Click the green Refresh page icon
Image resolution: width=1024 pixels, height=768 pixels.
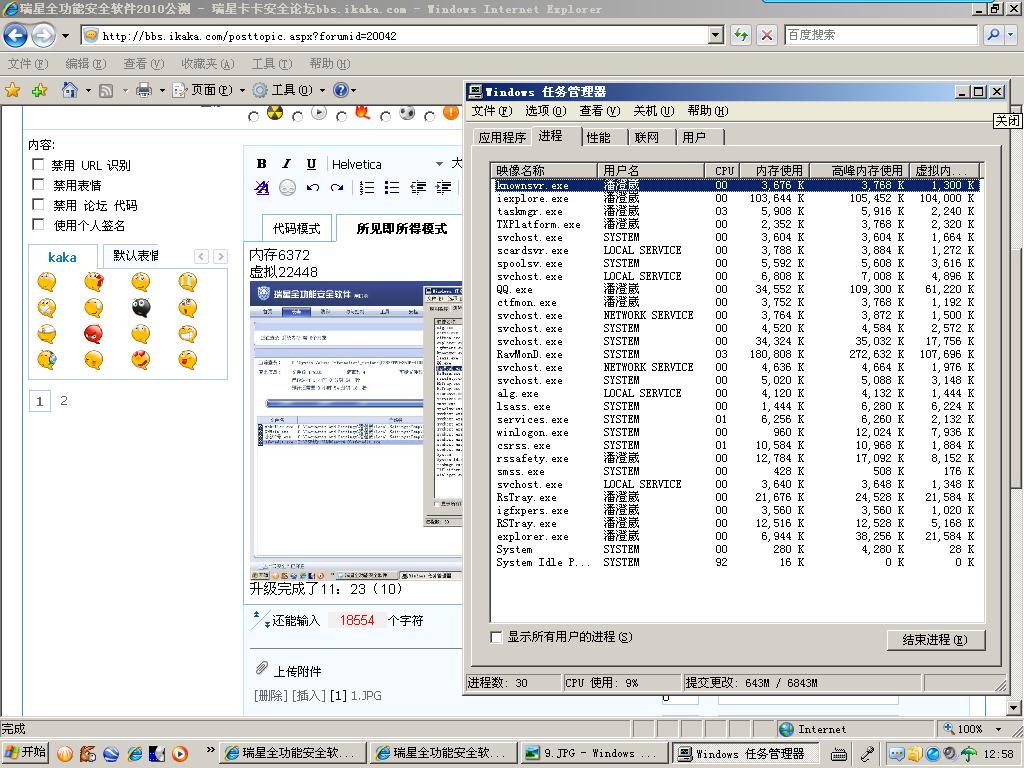pos(741,35)
